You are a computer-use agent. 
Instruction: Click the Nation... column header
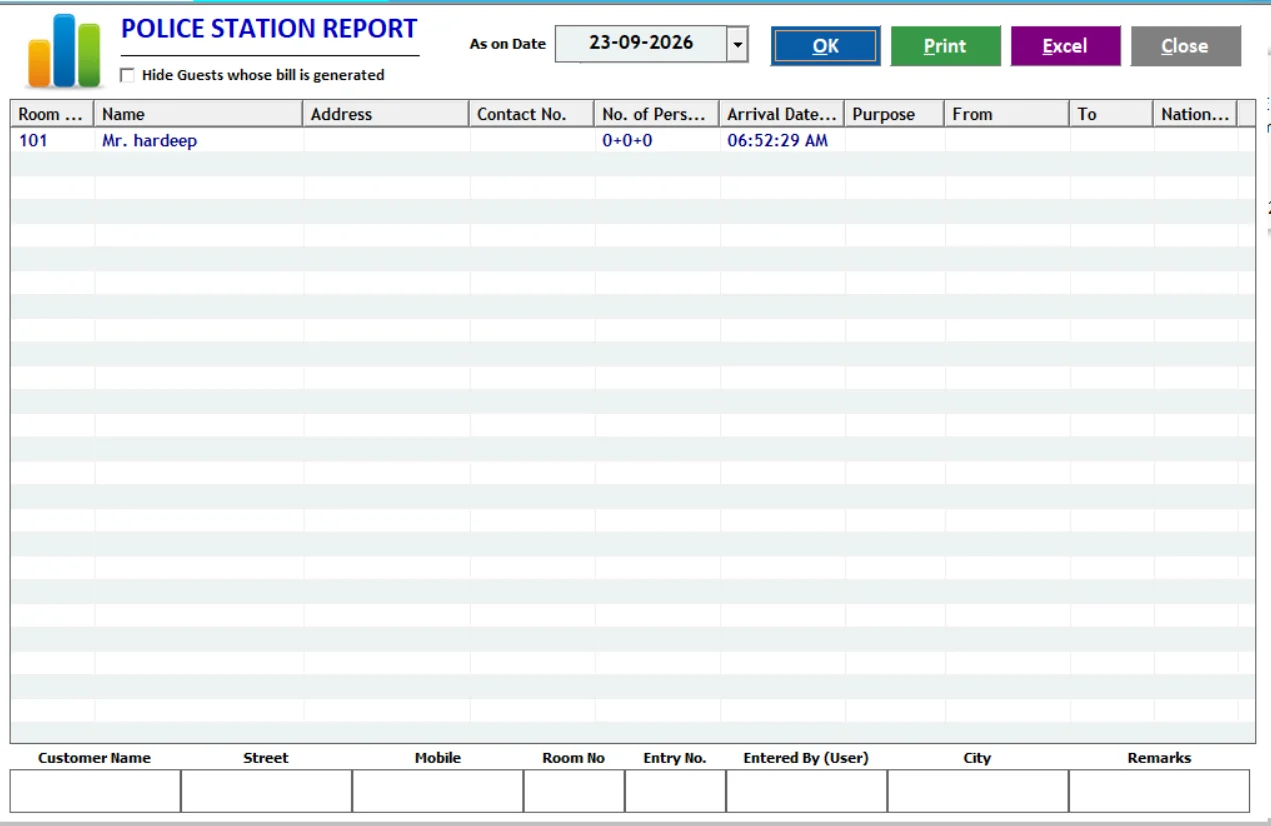(1195, 114)
